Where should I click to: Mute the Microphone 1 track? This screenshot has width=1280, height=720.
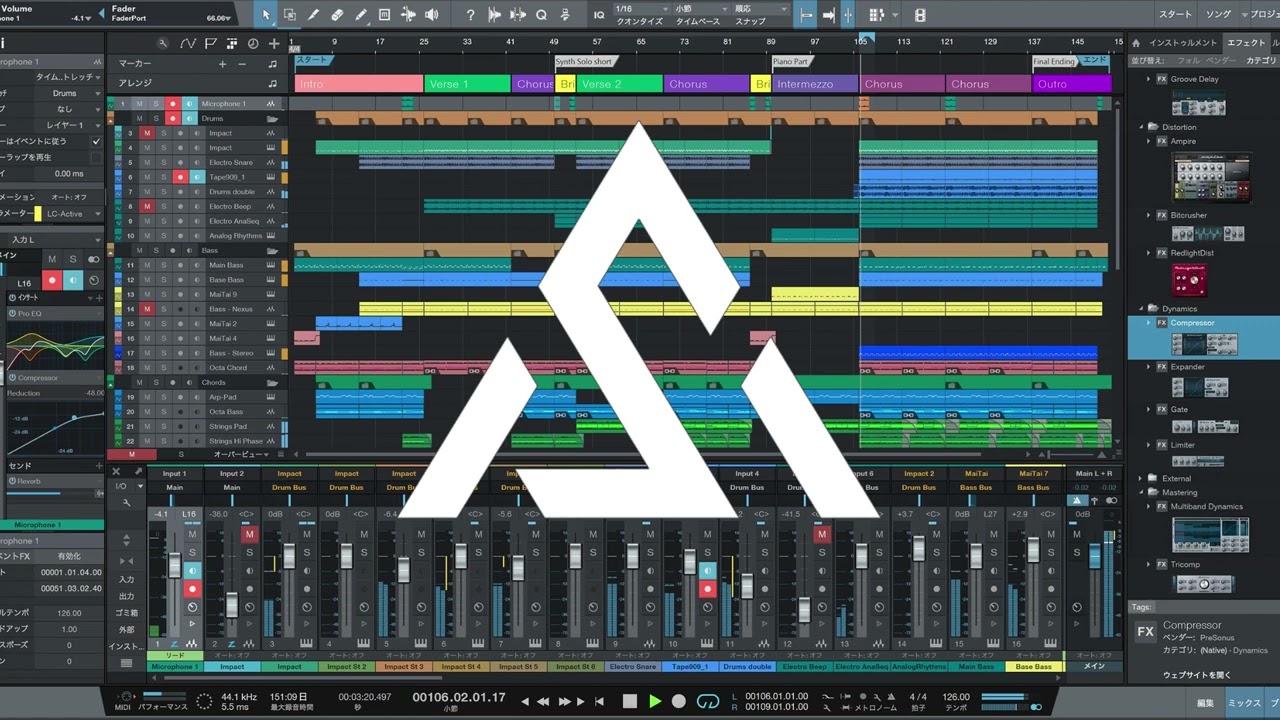[140, 104]
